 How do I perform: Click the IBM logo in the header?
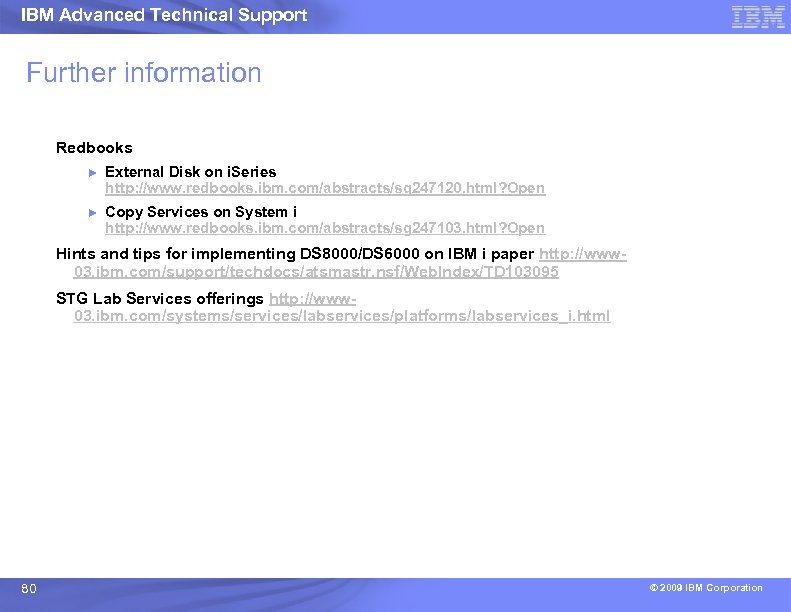click(x=758, y=17)
